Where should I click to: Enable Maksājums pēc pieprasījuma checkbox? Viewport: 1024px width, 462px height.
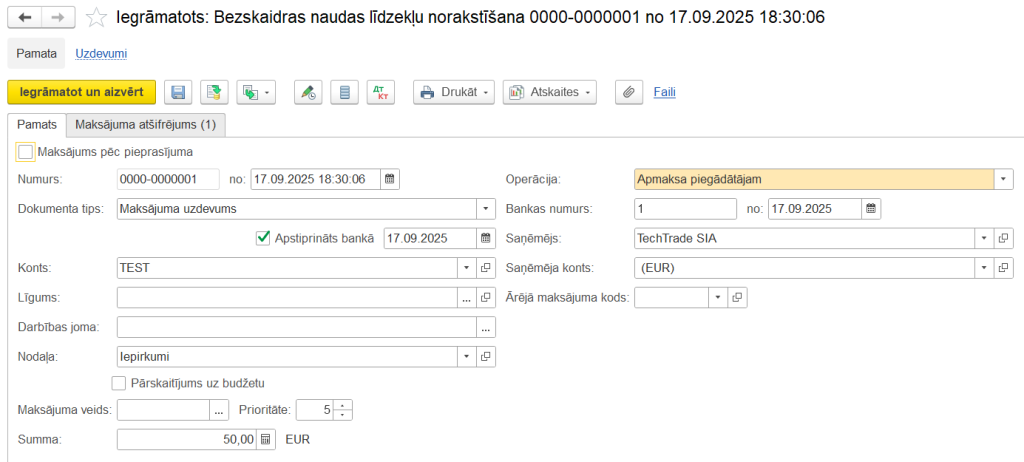25,152
